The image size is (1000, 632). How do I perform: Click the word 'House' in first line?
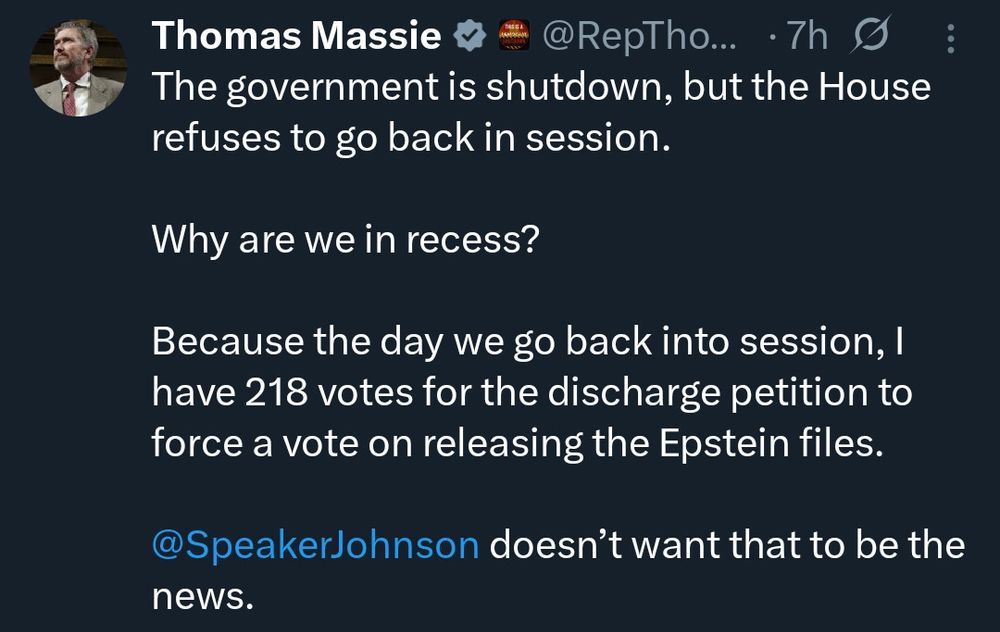point(874,87)
